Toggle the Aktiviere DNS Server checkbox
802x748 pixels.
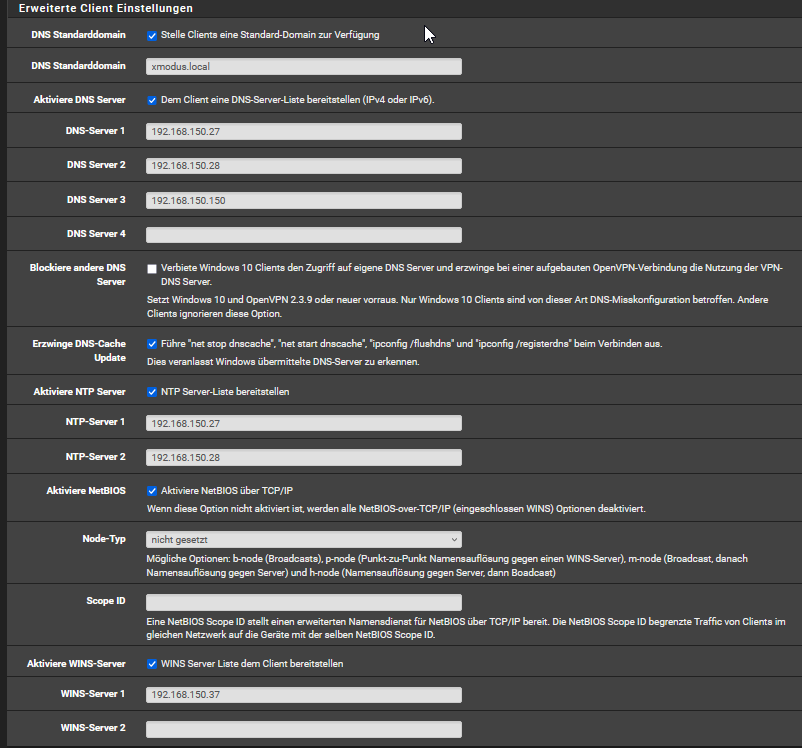pyautogui.click(x=152, y=100)
